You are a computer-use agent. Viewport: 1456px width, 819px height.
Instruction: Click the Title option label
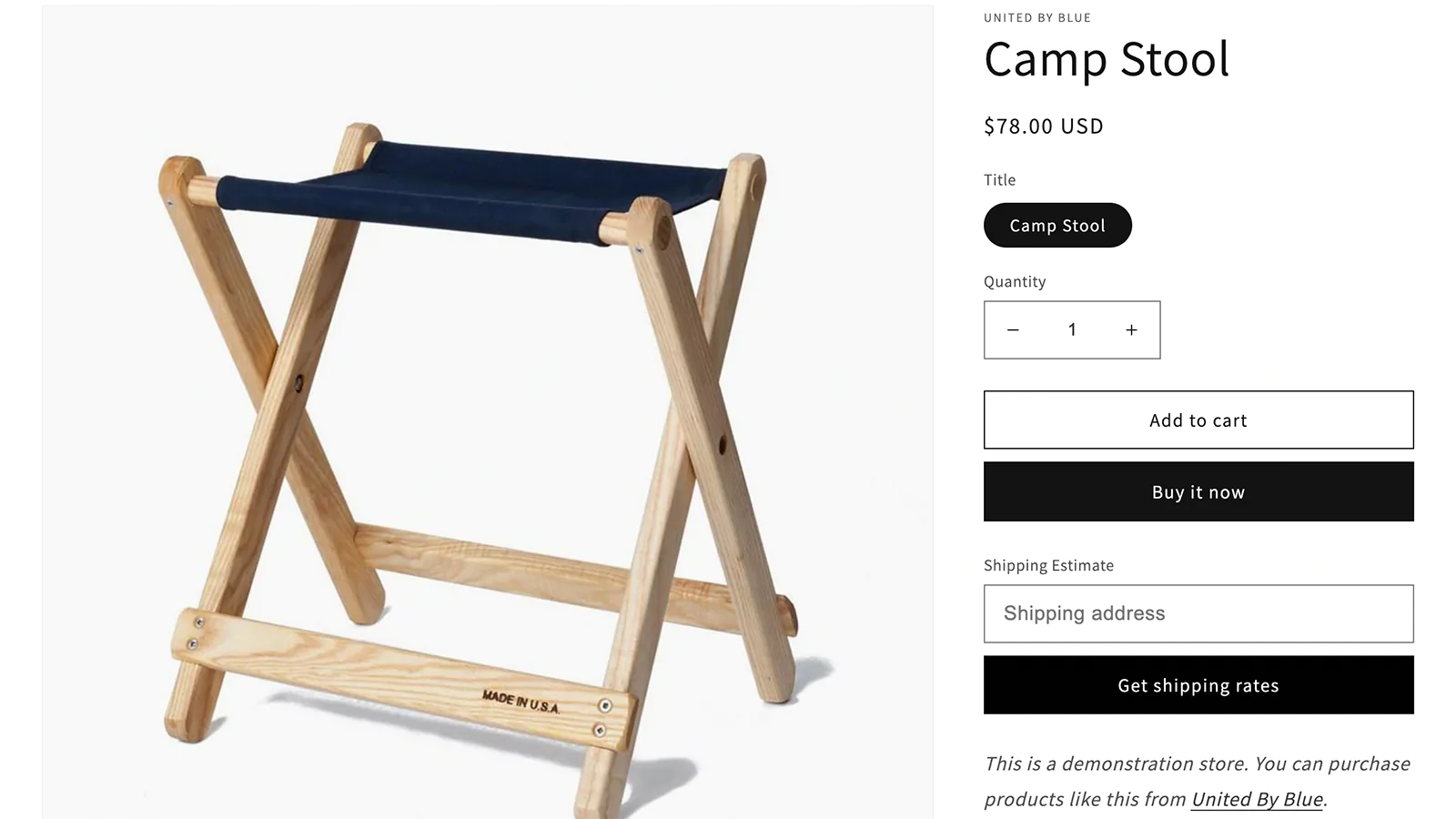[999, 180]
